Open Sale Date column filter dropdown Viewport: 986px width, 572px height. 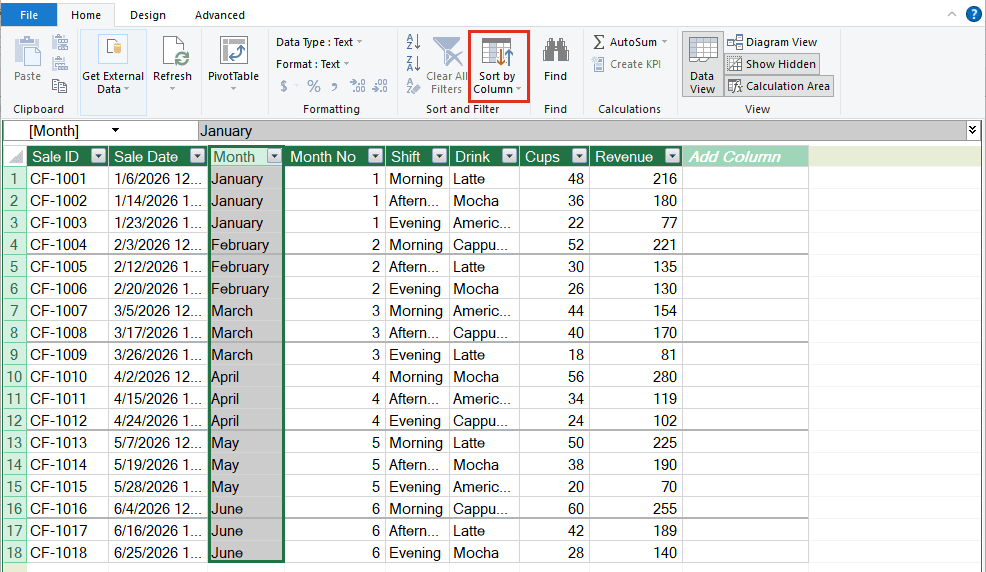coord(197,156)
